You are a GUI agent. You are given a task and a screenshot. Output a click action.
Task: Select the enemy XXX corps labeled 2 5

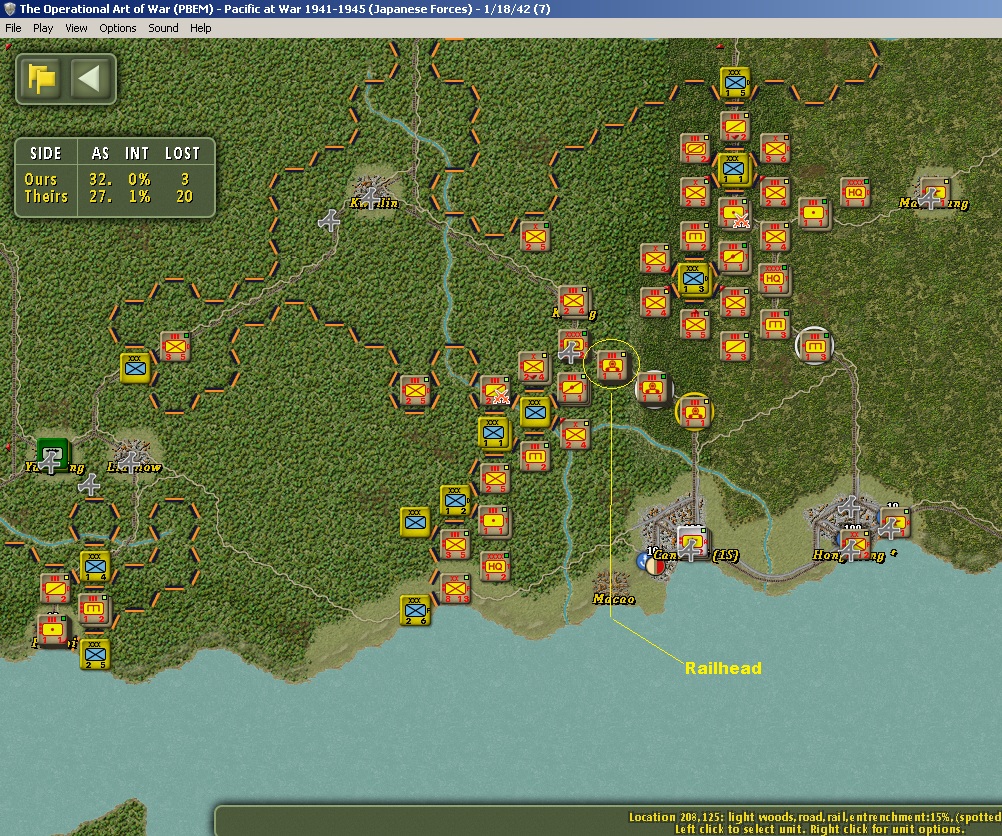tap(95, 654)
